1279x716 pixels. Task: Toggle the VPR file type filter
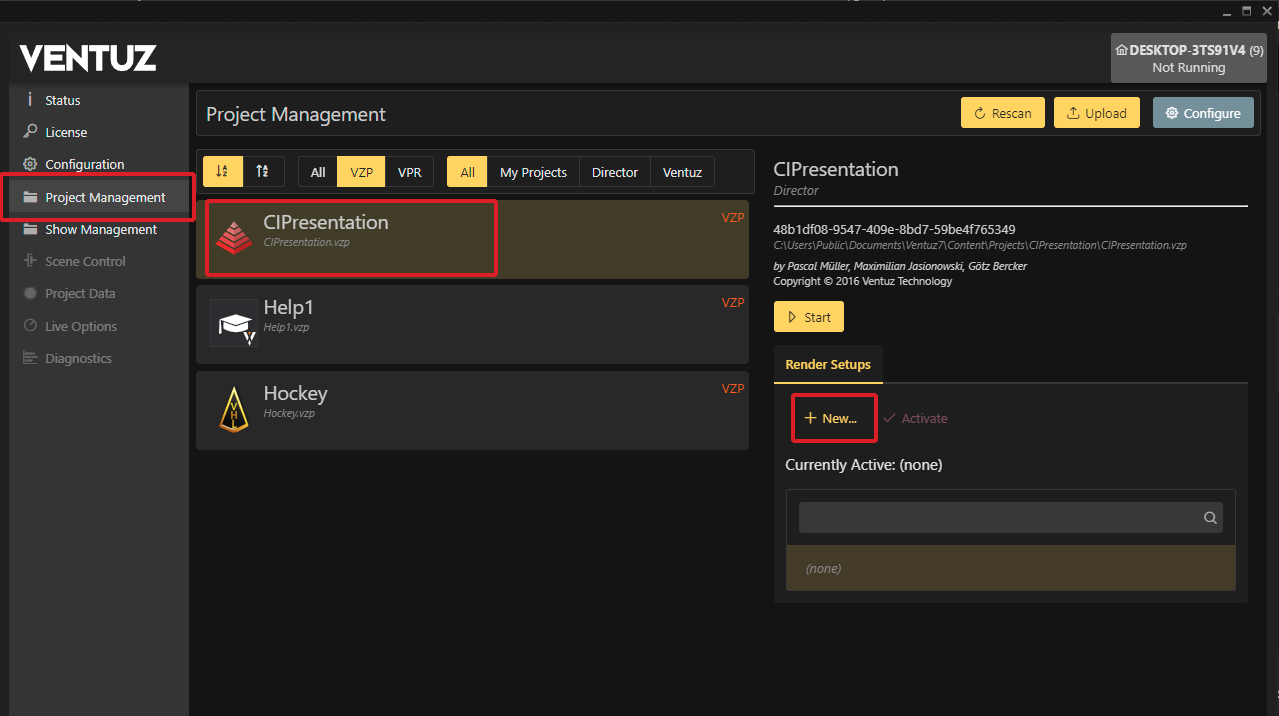coord(409,172)
